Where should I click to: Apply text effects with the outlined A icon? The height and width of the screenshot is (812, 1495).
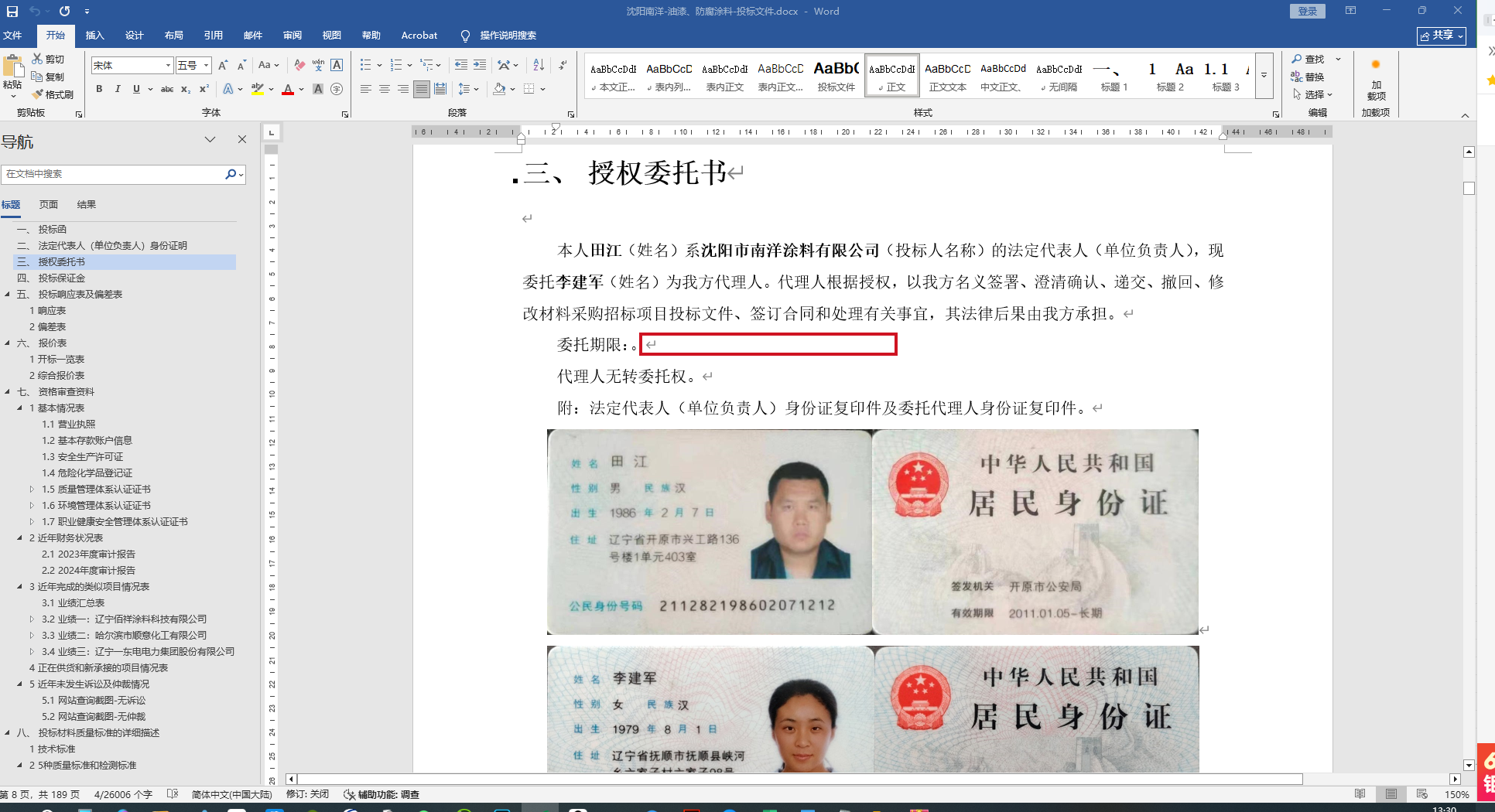[x=228, y=89]
